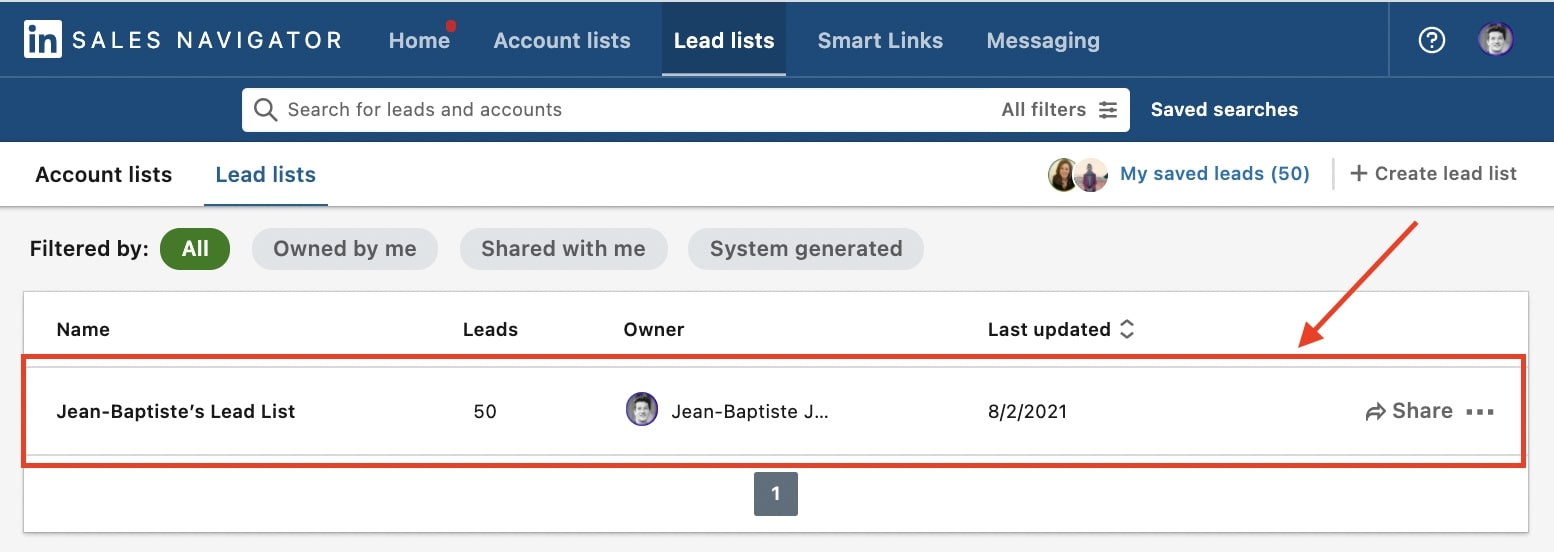The height and width of the screenshot is (552, 1554).
Task: Click the search magnifier icon
Action: (265, 110)
